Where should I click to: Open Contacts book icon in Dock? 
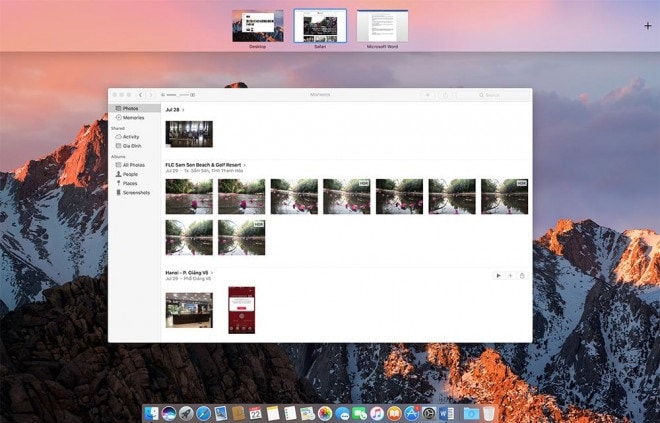tap(238, 414)
